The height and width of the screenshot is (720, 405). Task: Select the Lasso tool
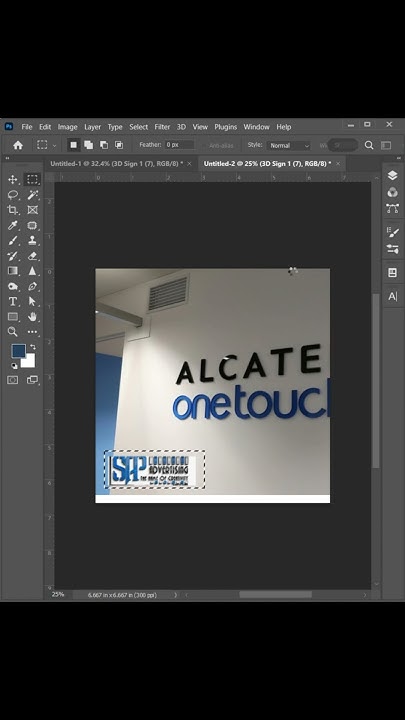point(13,195)
